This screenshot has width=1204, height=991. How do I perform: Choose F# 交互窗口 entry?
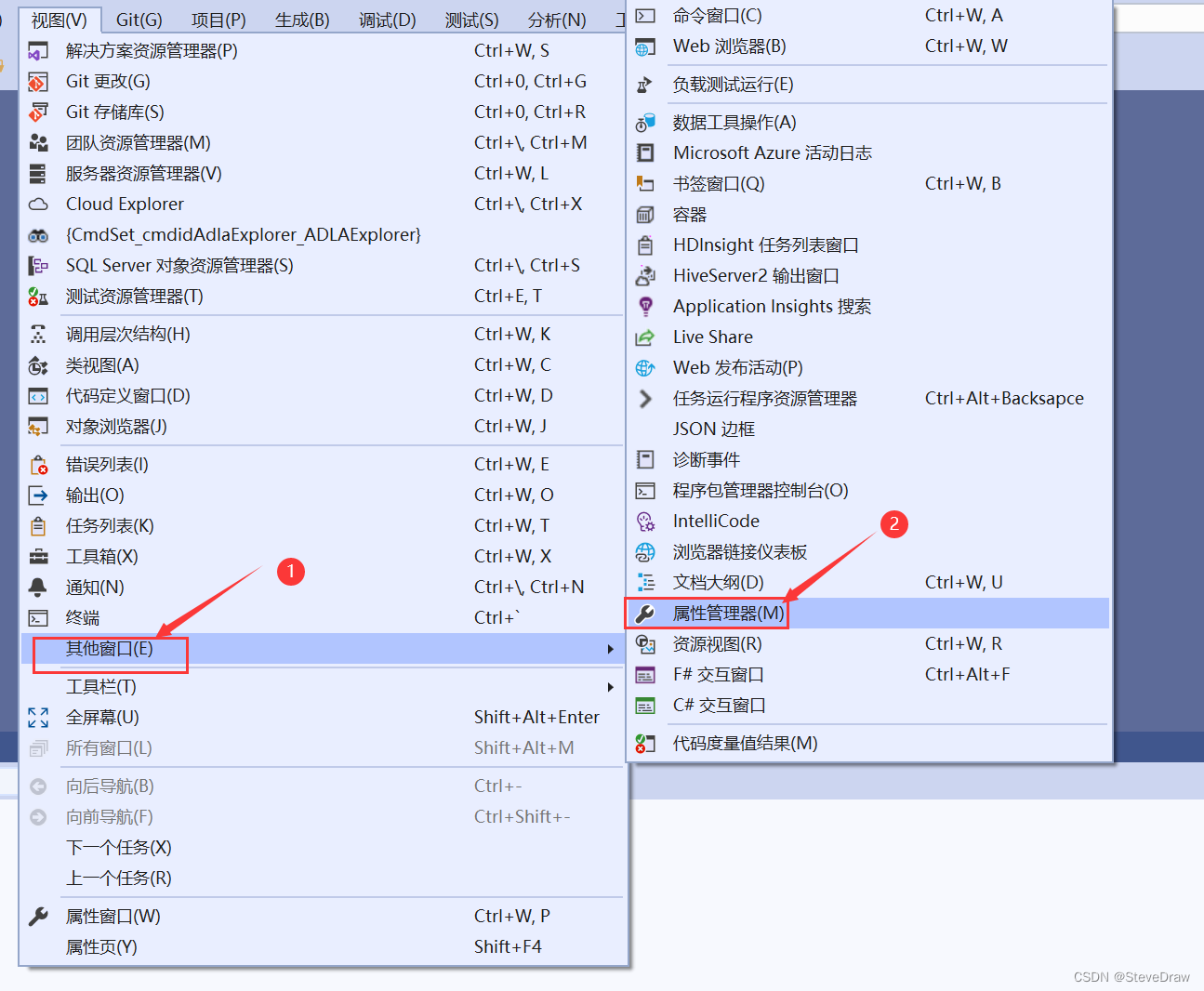pyautogui.click(x=869, y=675)
